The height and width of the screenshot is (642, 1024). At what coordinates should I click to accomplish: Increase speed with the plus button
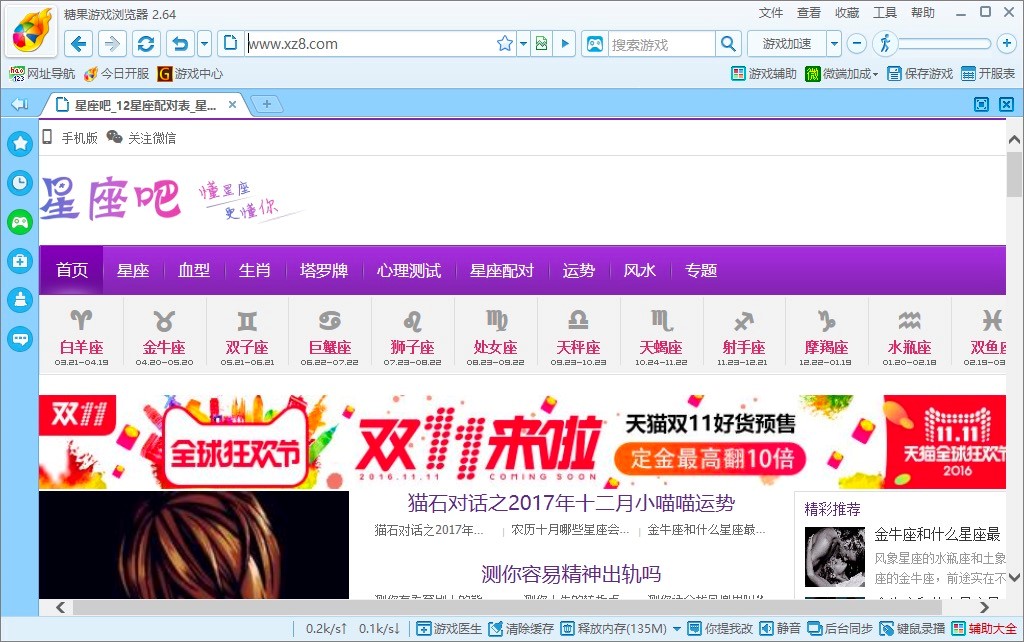[1007, 44]
